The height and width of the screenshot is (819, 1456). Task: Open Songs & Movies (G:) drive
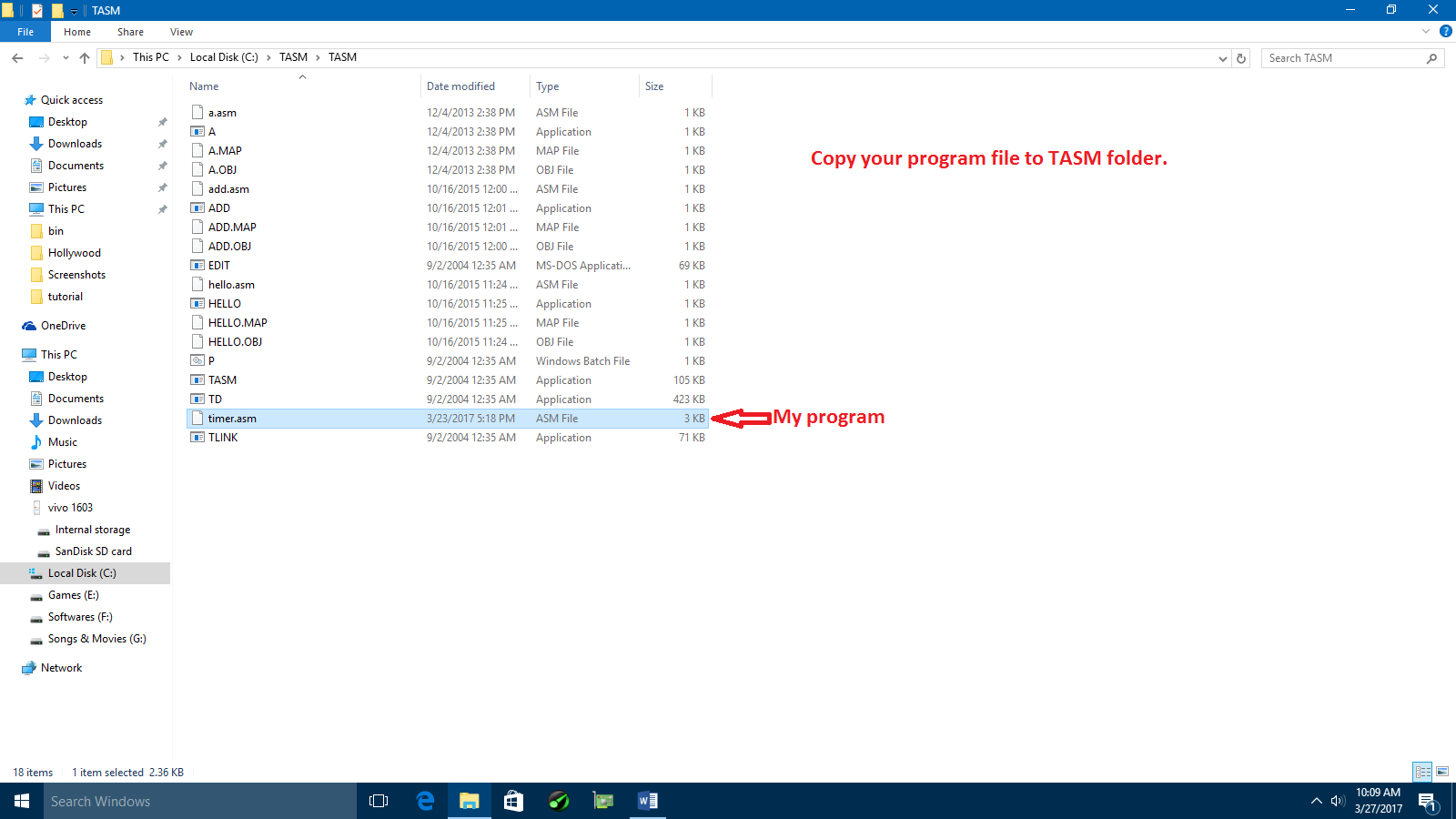96,639
